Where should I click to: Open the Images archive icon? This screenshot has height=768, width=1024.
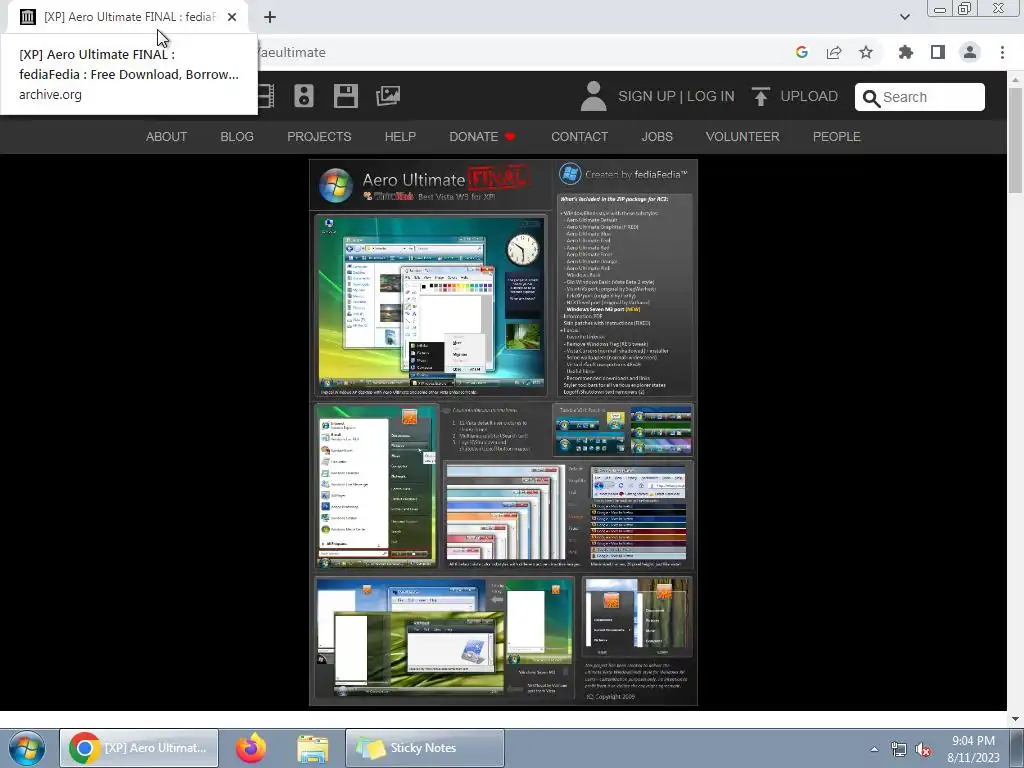388,96
